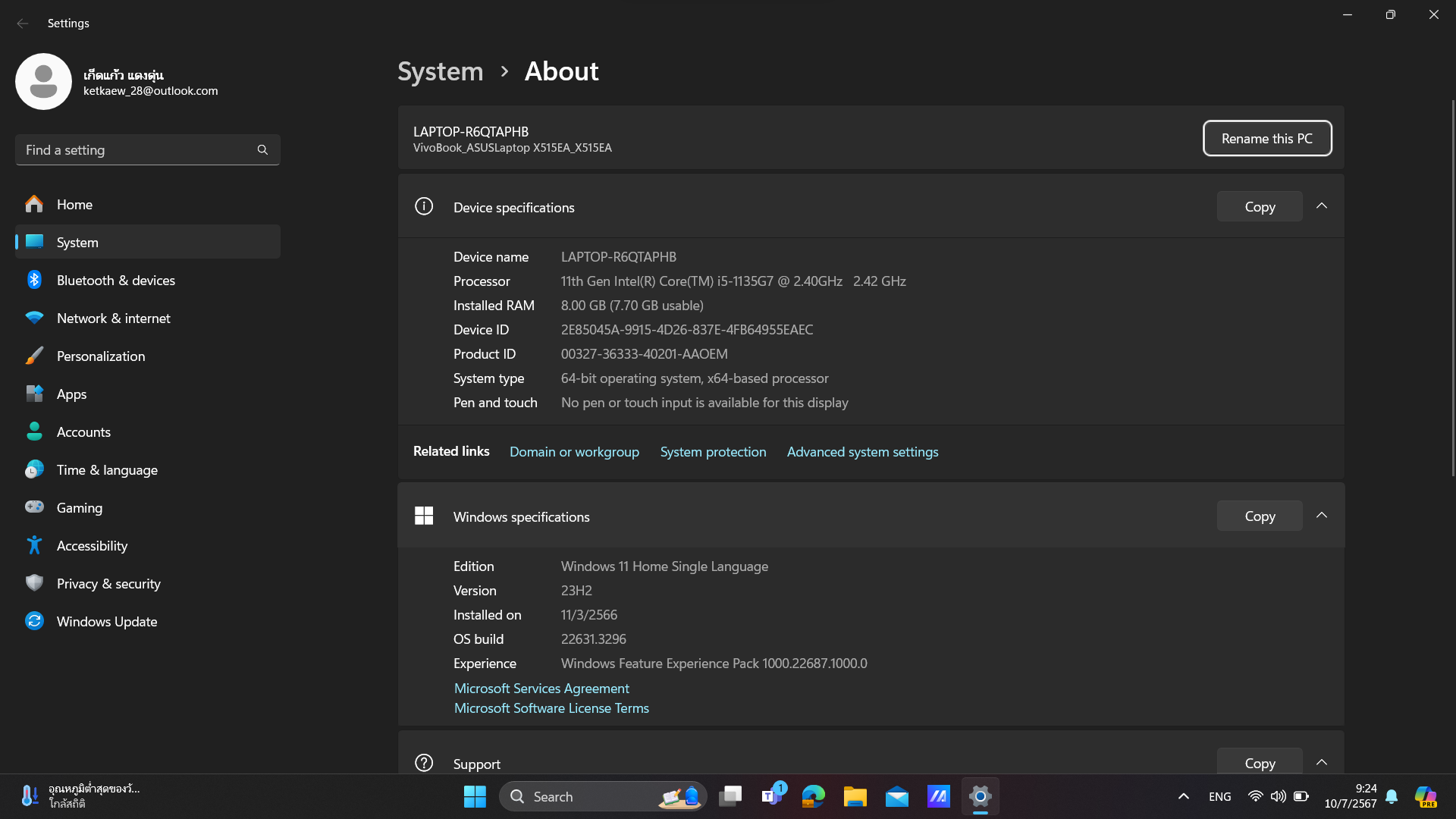Click the Settings gear icon on taskbar
The height and width of the screenshot is (819, 1456).
pyautogui.click(x=981, y=796)
